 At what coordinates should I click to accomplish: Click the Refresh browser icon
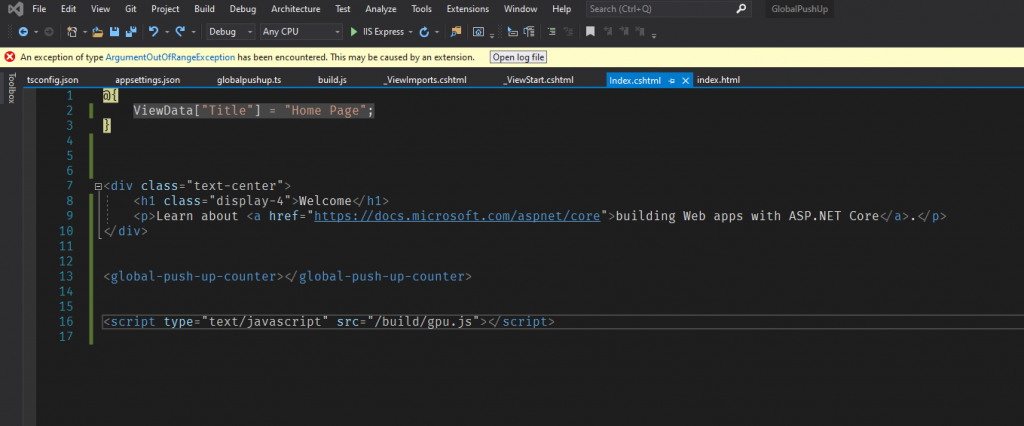click(x=424, y=31)
